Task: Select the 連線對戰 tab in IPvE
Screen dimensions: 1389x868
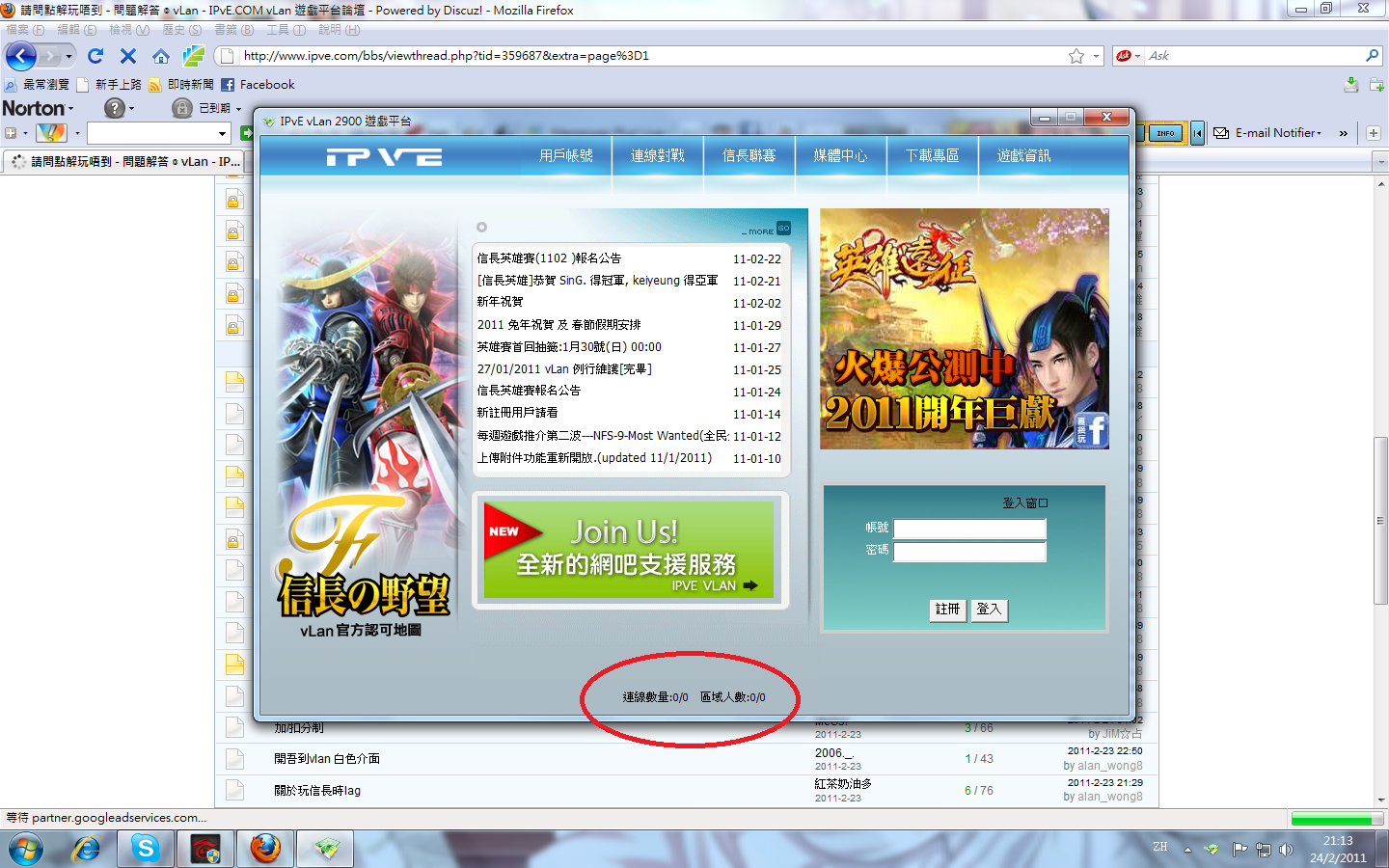Action: tap(658, 155)
